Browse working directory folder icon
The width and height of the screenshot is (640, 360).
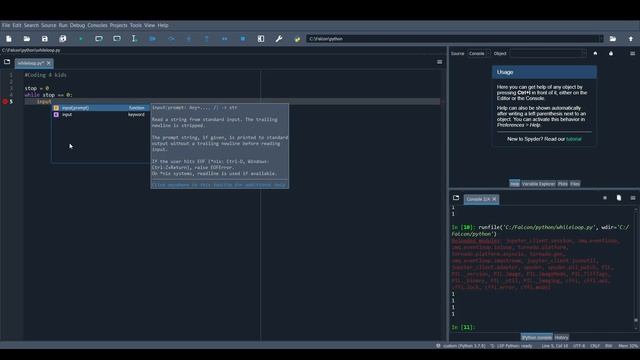(x=613, y=39)
